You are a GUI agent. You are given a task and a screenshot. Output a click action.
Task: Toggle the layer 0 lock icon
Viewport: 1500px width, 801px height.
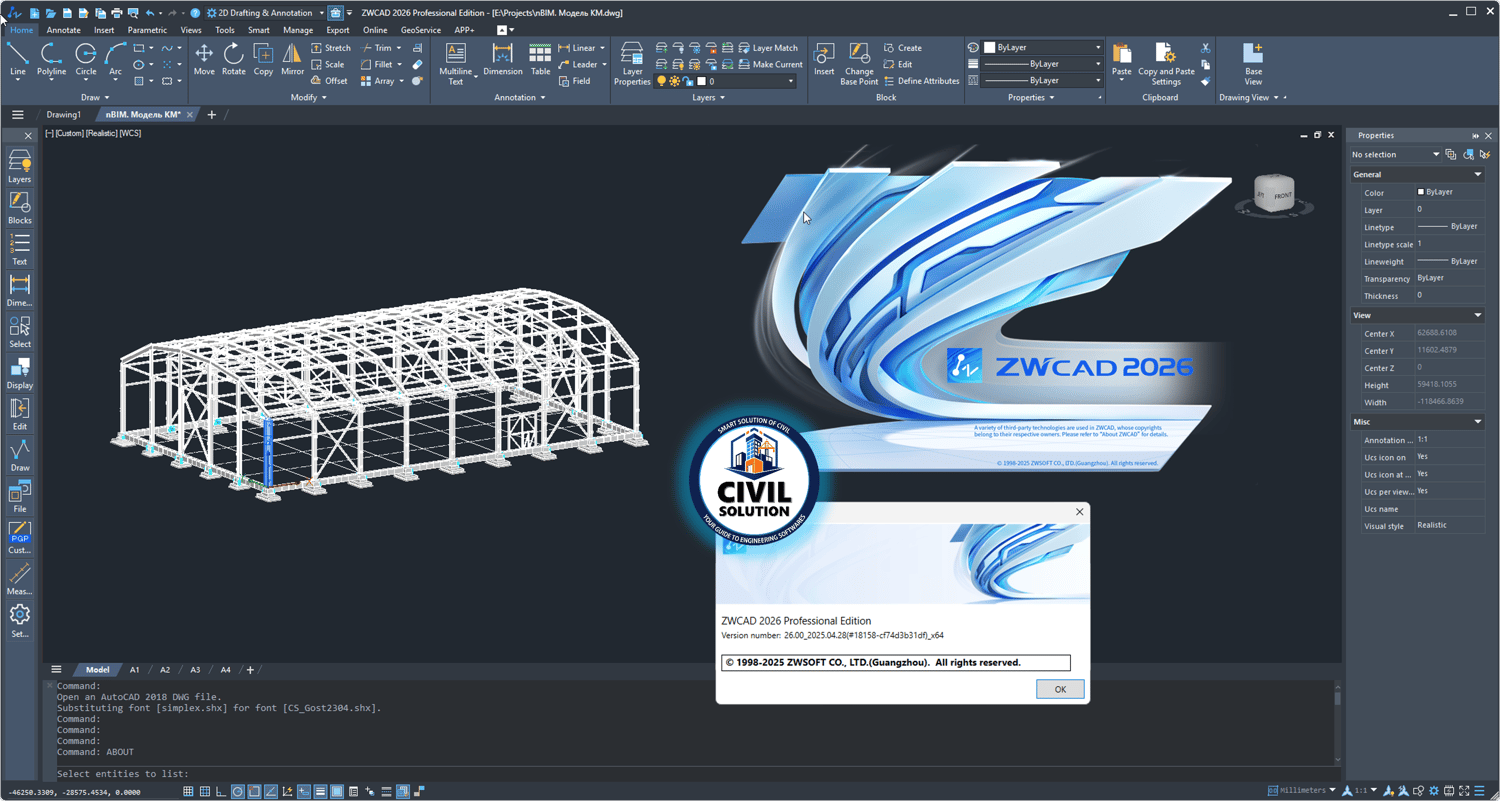687,81
